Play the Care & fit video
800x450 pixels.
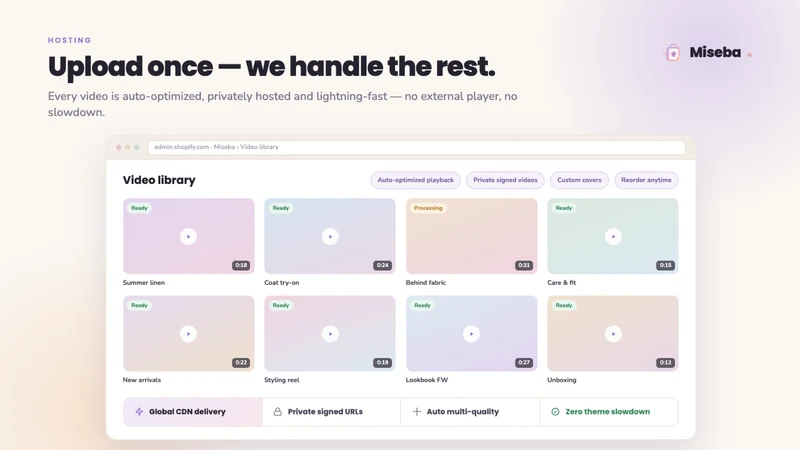point(613,237)
